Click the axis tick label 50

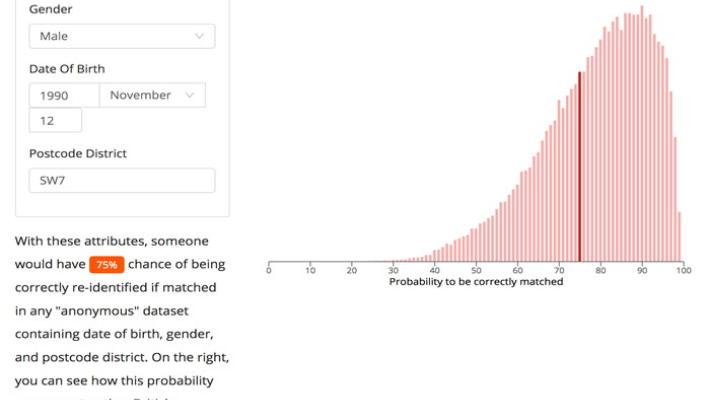[x=476, y=270]
